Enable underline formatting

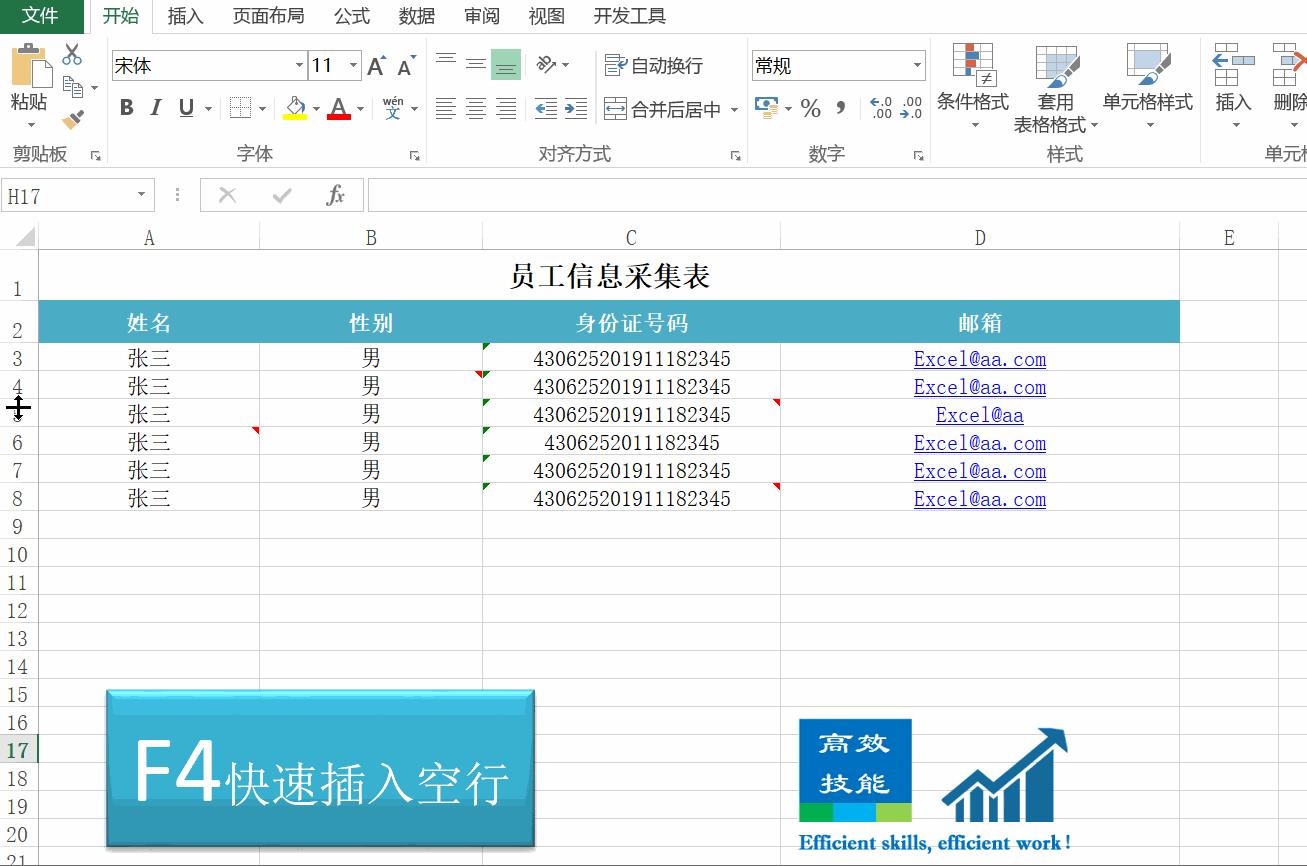185,107
